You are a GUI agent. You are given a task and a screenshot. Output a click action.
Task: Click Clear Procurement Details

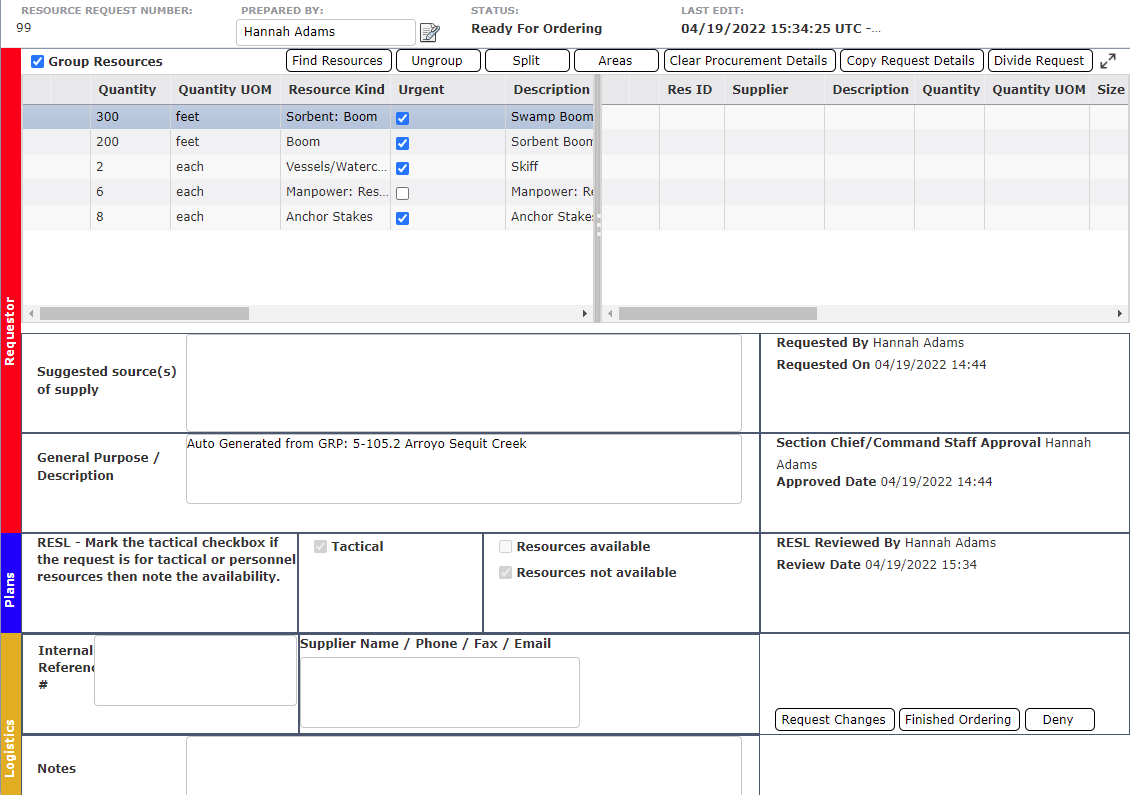[749, 60]
